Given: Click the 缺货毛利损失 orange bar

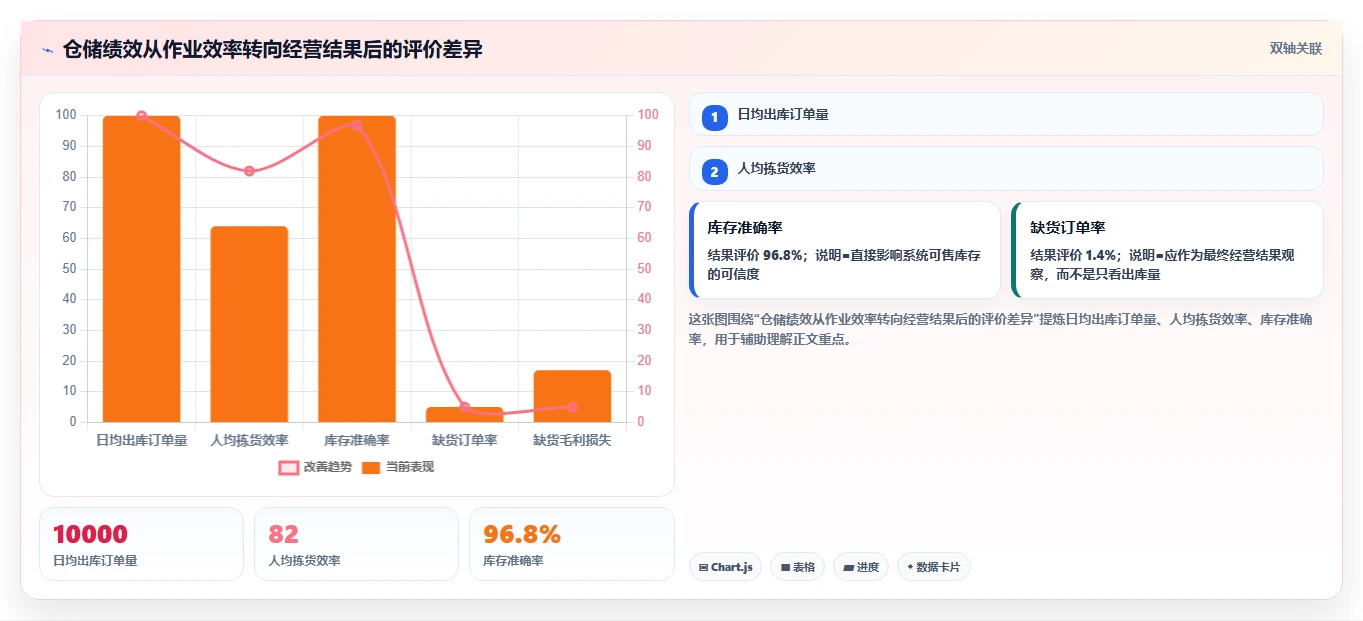Looking at the screenshot, I should point(572,396).
